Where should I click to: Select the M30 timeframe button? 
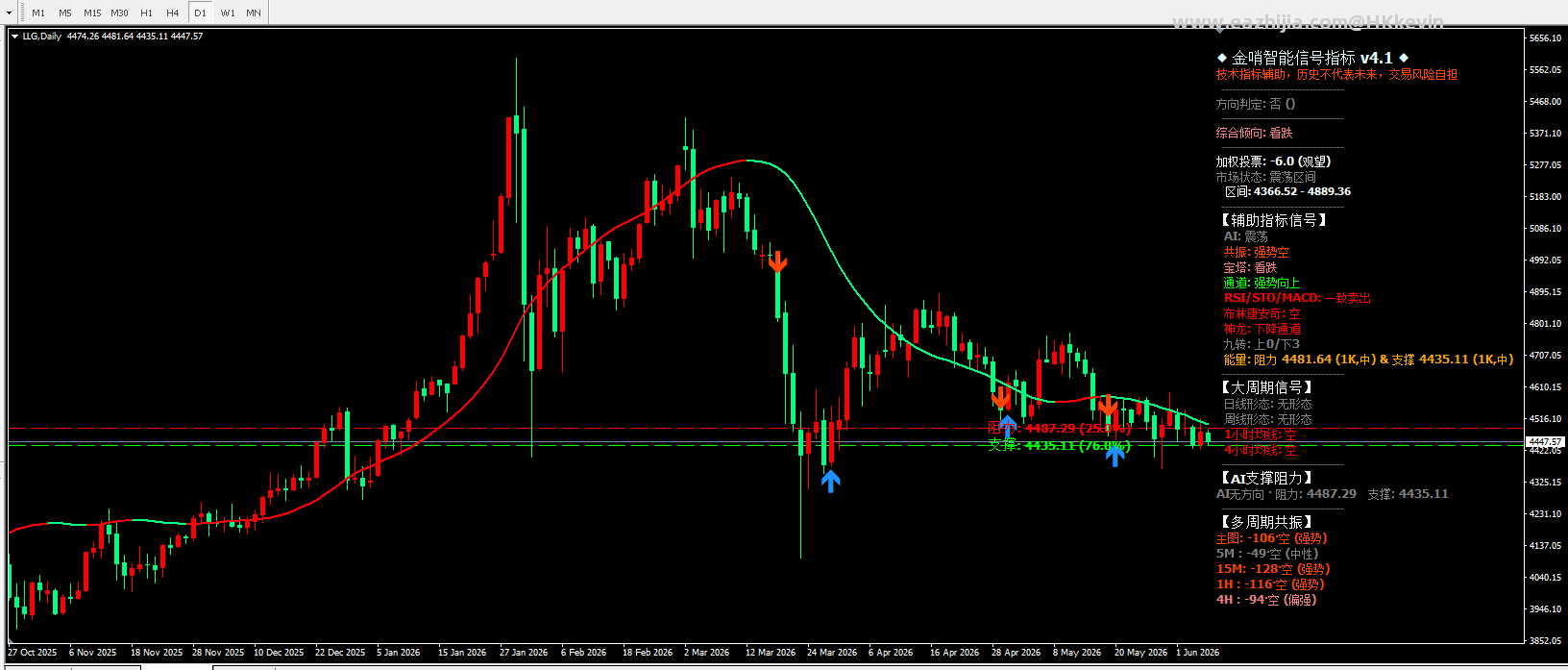pos(119,12)
